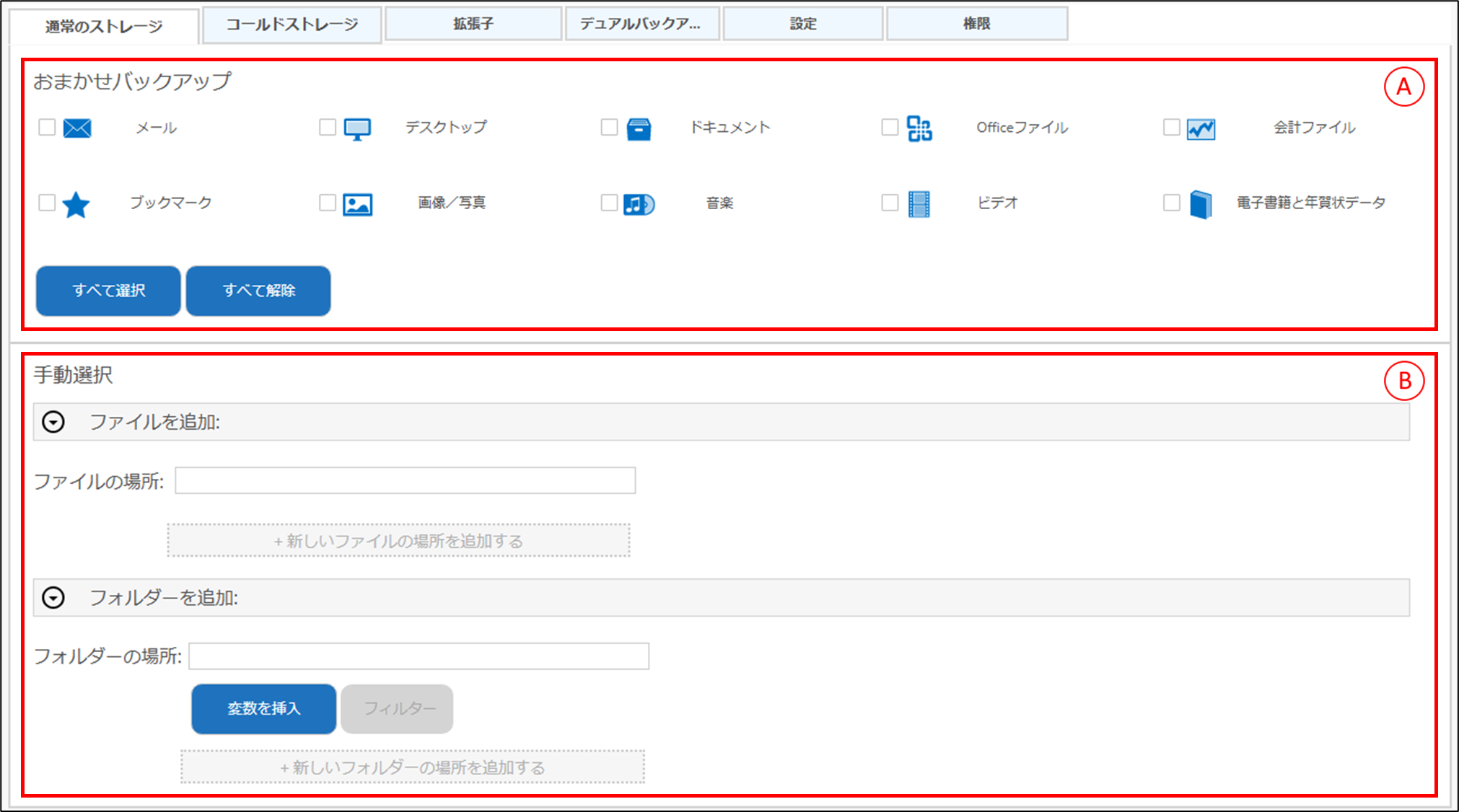The height and width of the screenshot is (812, 1459).
Task: Click the video filmstrip icon
Action: (x=919, y=204)
